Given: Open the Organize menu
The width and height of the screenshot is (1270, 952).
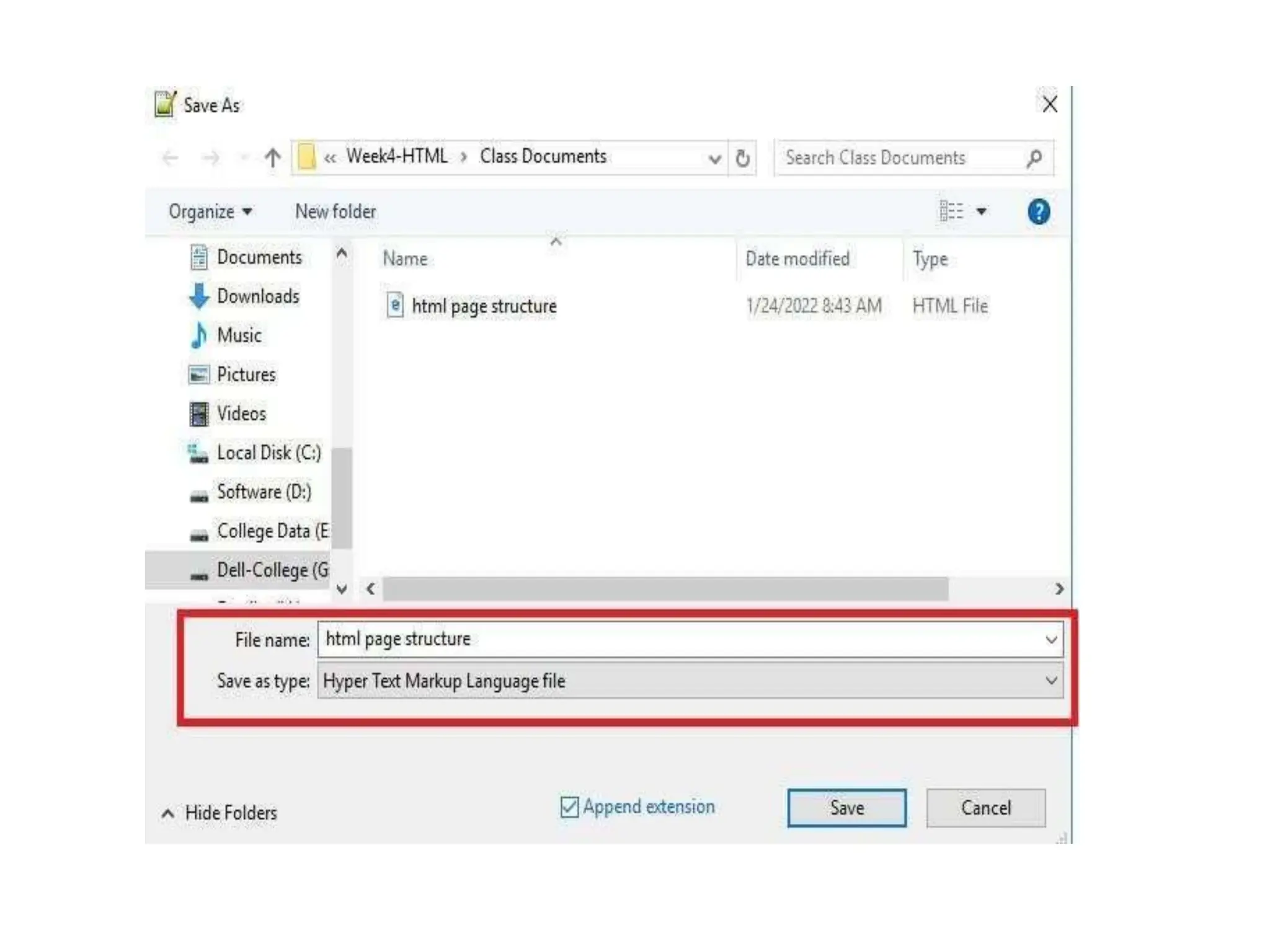Looking at the screenshot, I should [x=210, y=212].
